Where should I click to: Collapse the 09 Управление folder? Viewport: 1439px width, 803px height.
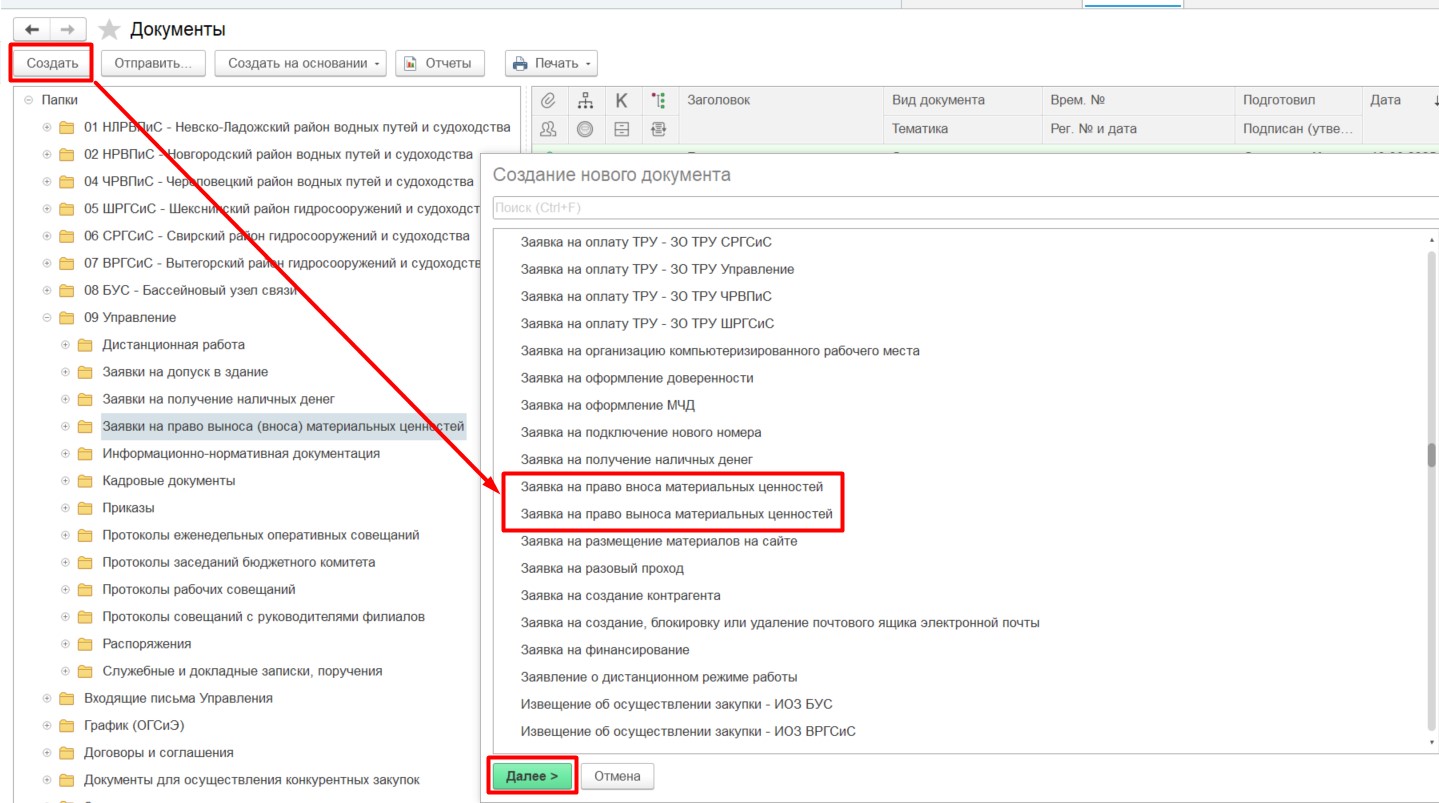47,318
